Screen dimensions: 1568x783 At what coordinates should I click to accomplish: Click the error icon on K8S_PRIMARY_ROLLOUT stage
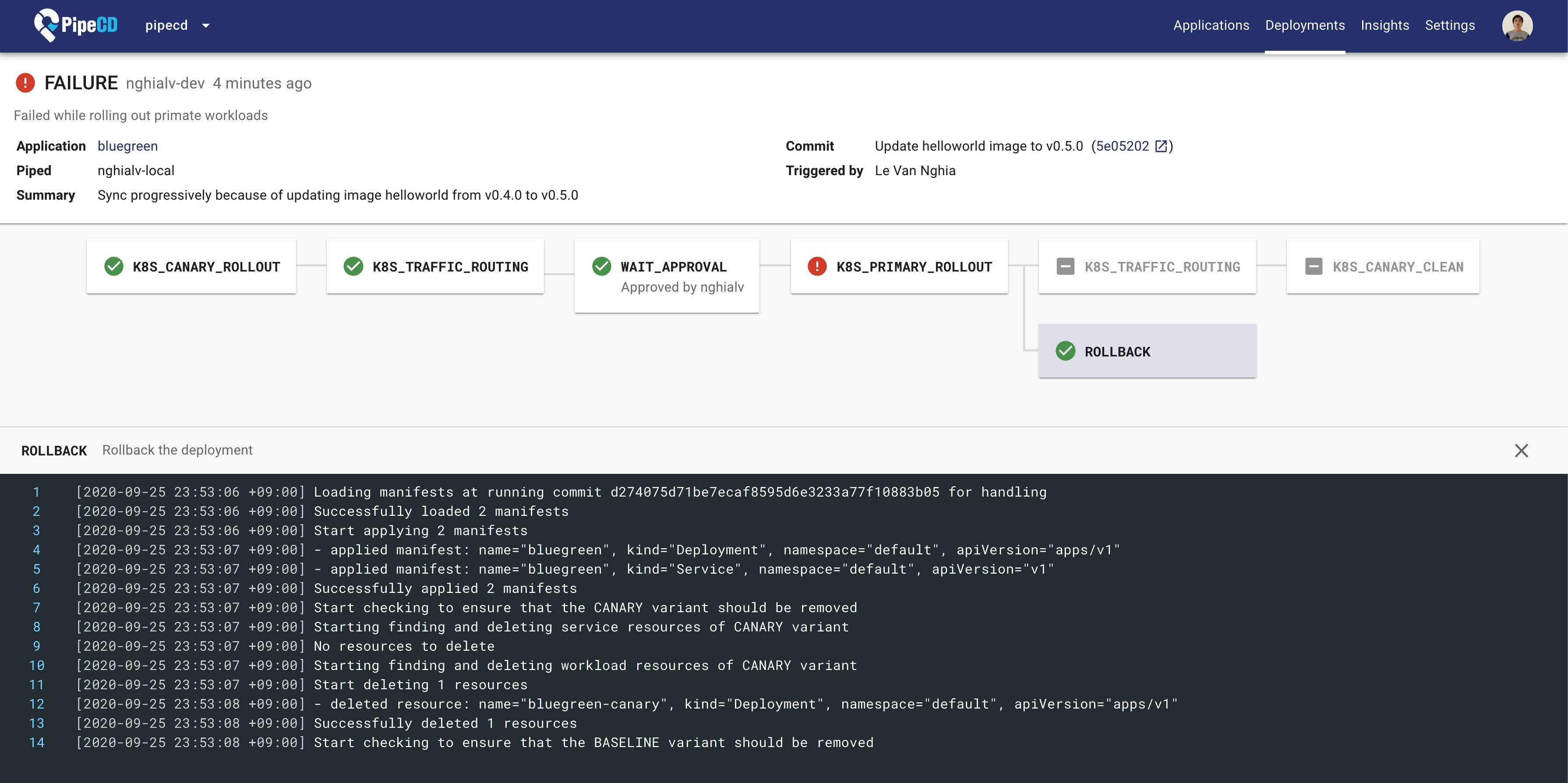tap(818, 266)
